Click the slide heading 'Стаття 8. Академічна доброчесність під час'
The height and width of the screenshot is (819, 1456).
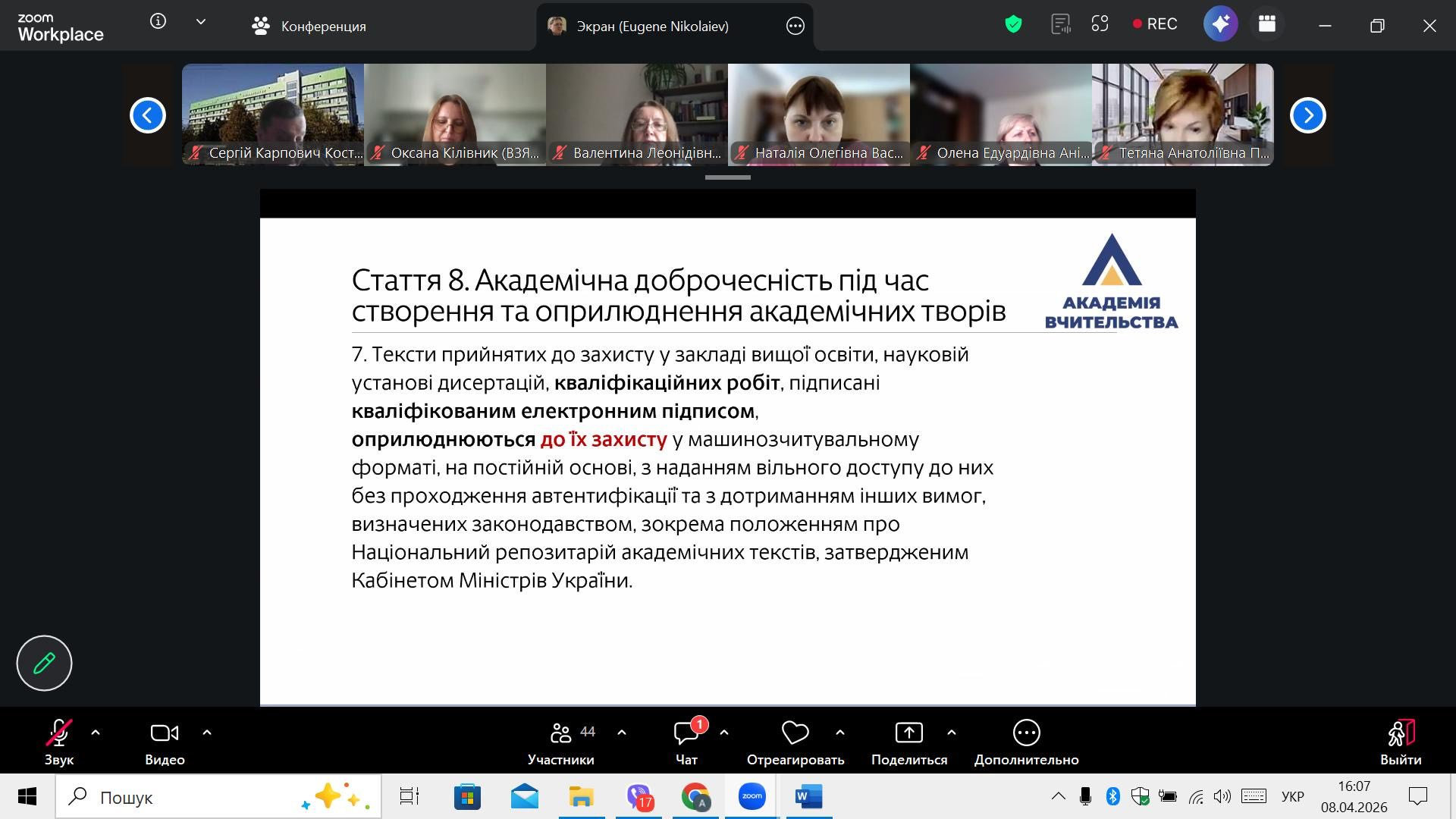(640, 281)
